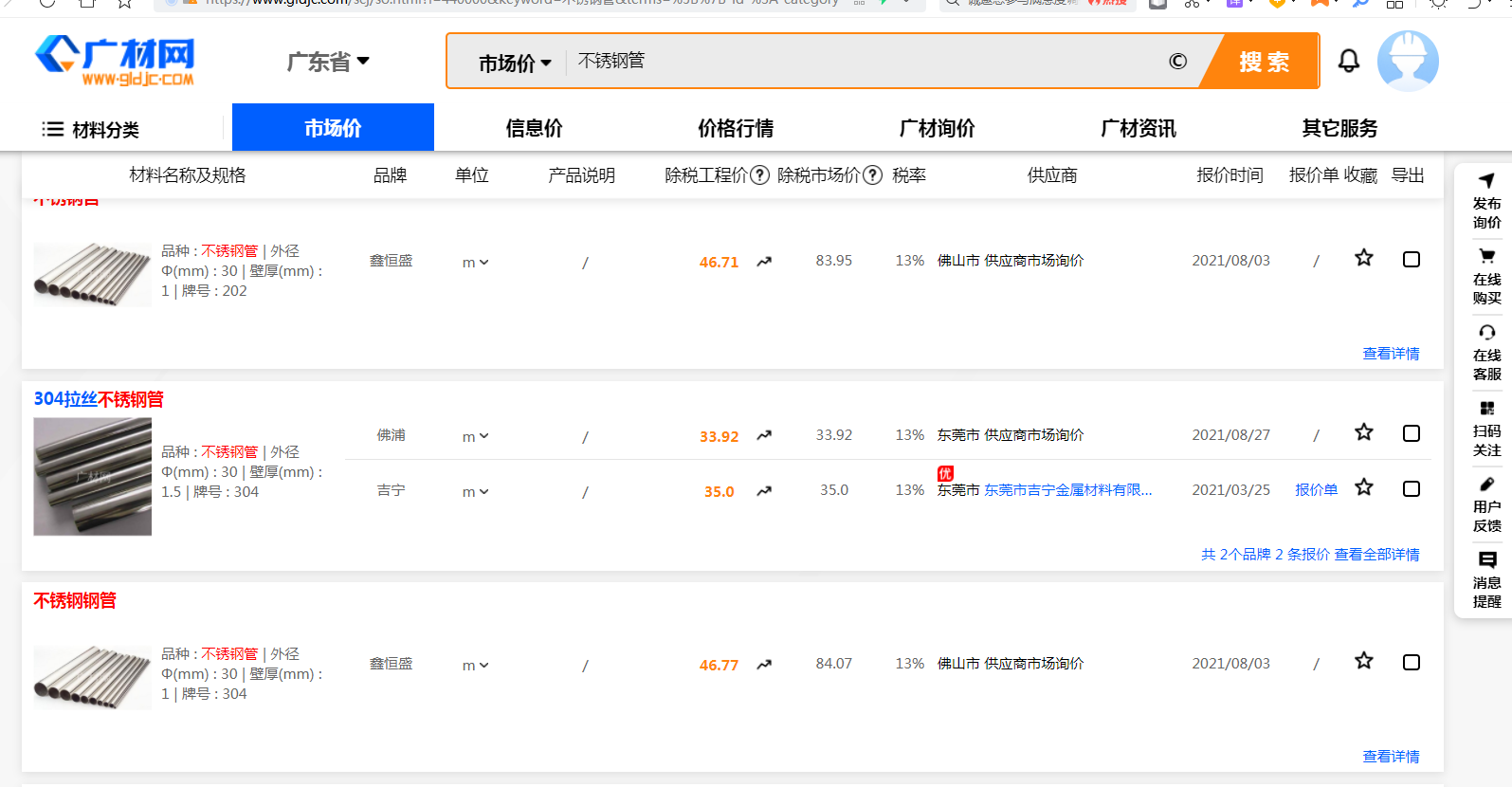
Task: Change unit m in the 佛浦 row
Action: pos(475,437)
